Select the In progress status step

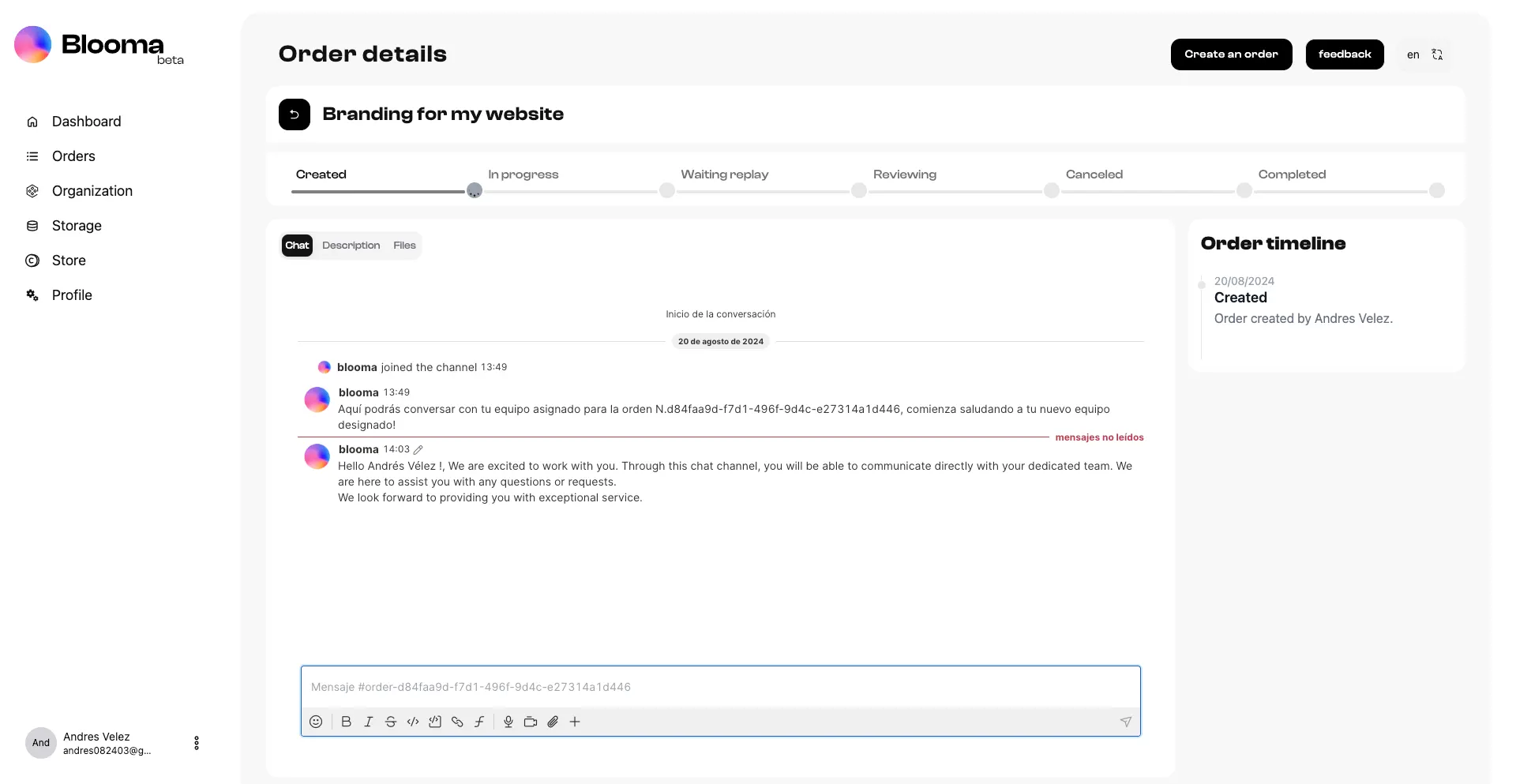[523, 174]
